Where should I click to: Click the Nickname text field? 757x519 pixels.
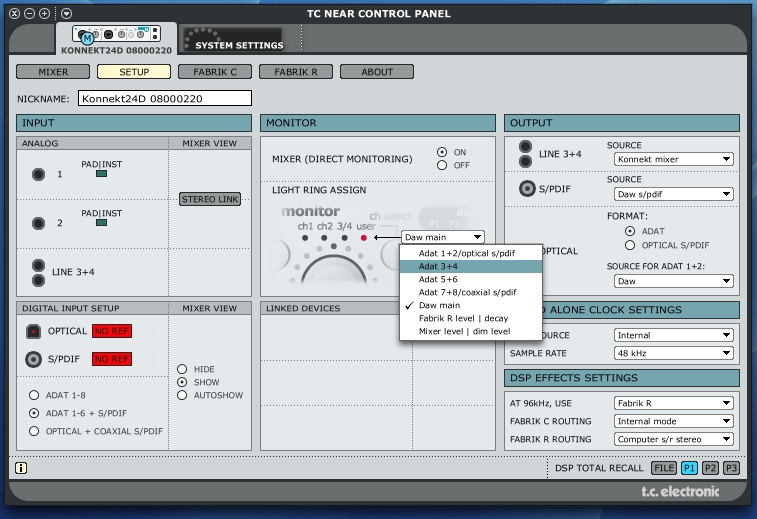pos(165,98)
